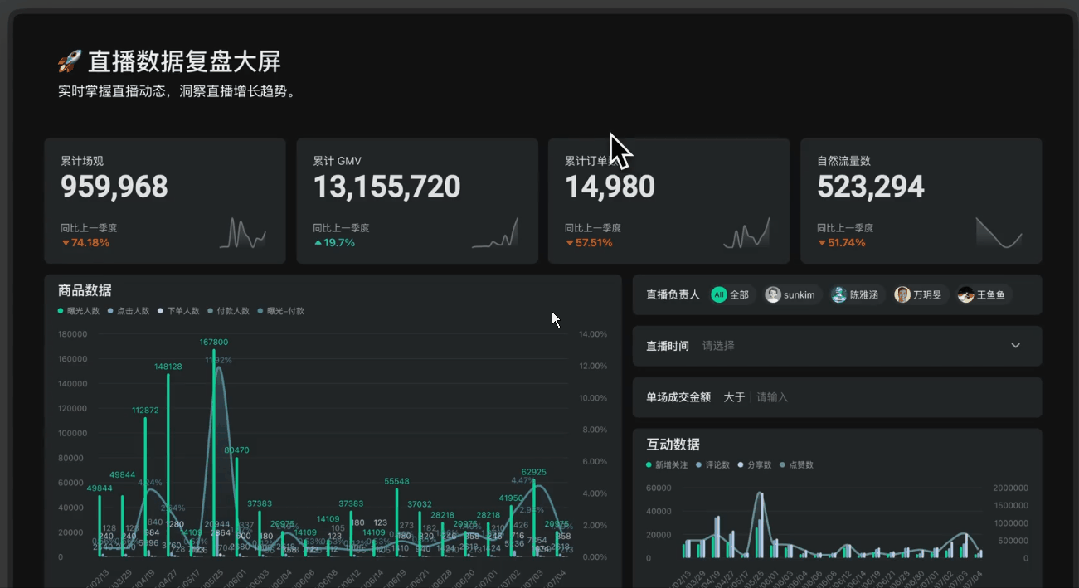Select 万玥旻 avatar in host filter

pos(918,295)
